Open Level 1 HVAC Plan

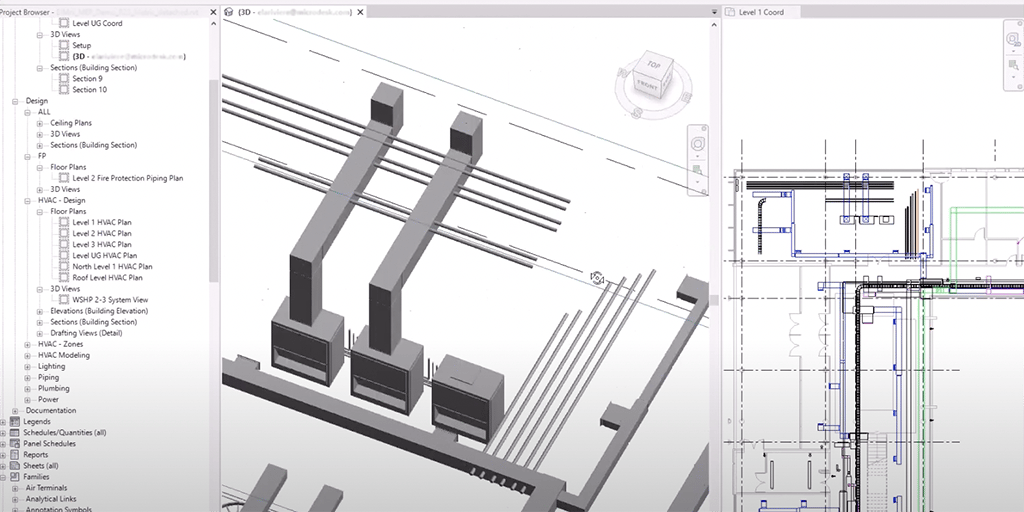[x=102, y=222]
